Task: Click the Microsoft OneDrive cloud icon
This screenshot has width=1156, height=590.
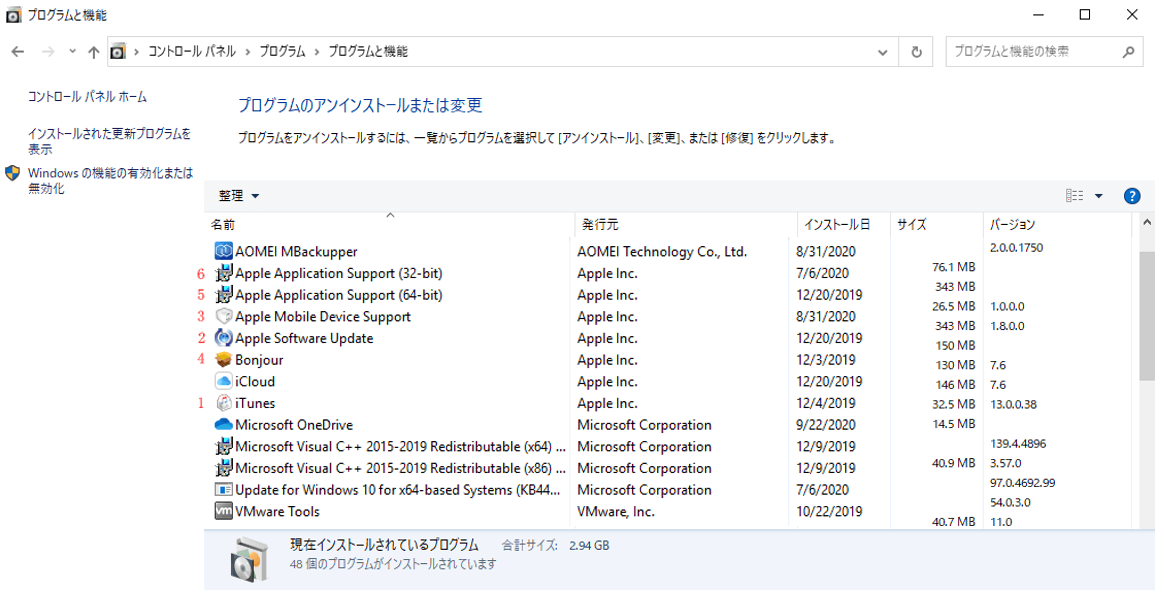Action: [x=224, y=425]
